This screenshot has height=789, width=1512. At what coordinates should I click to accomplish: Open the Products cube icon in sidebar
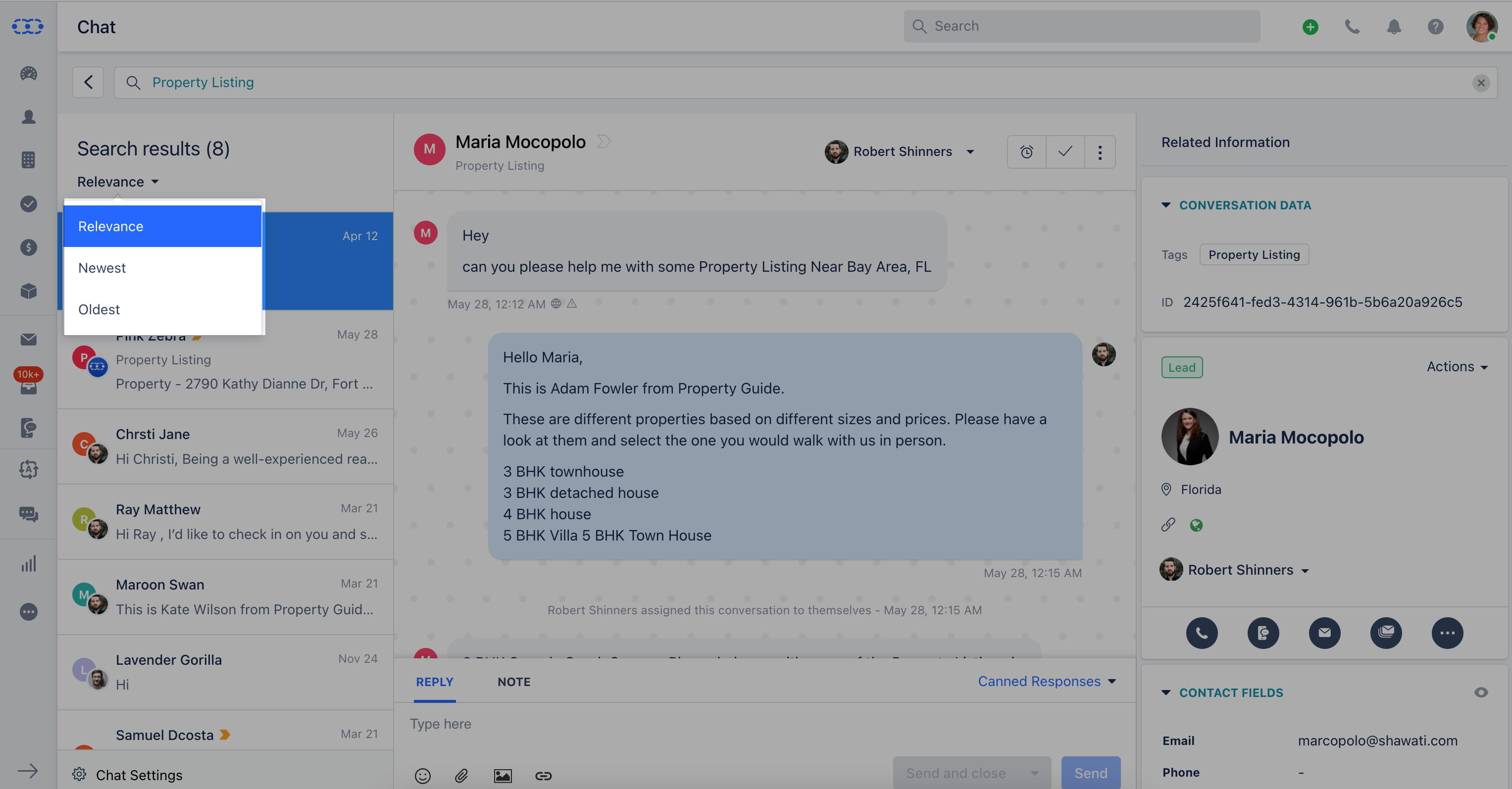tap(28, 291)
